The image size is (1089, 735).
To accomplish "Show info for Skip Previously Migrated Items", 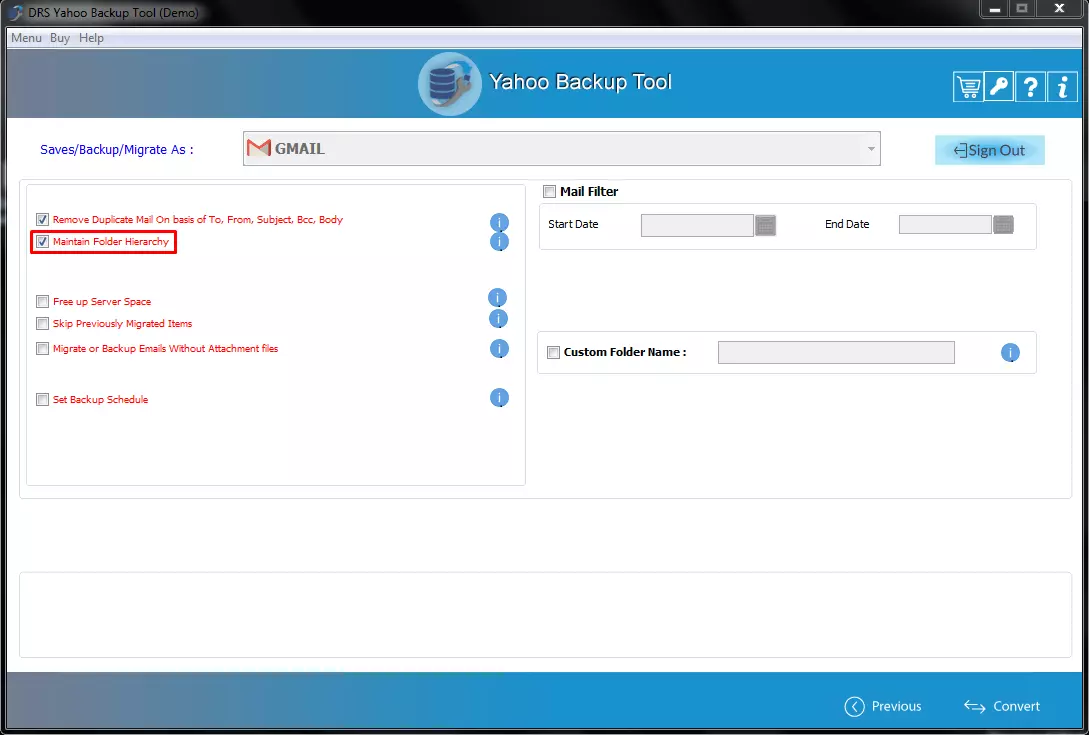I will 498,319.
